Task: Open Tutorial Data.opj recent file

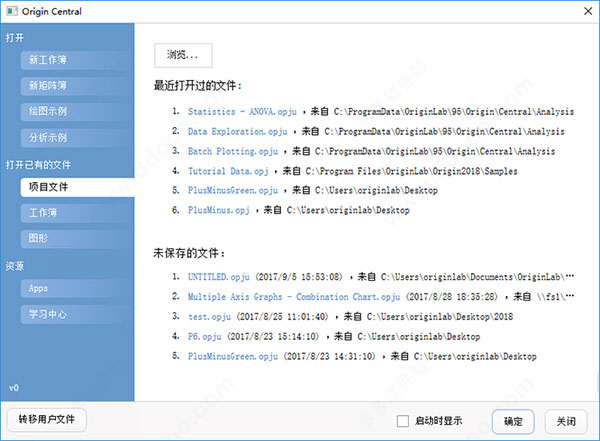Action: point(228,171)
